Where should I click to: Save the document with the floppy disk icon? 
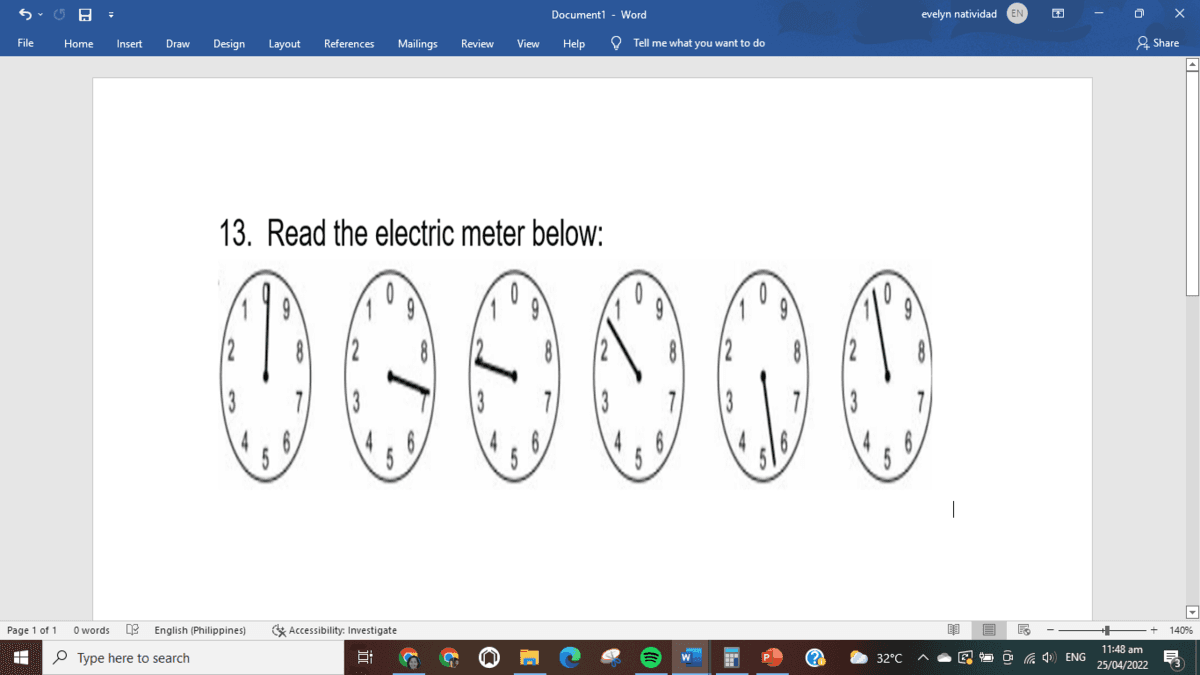85,14
